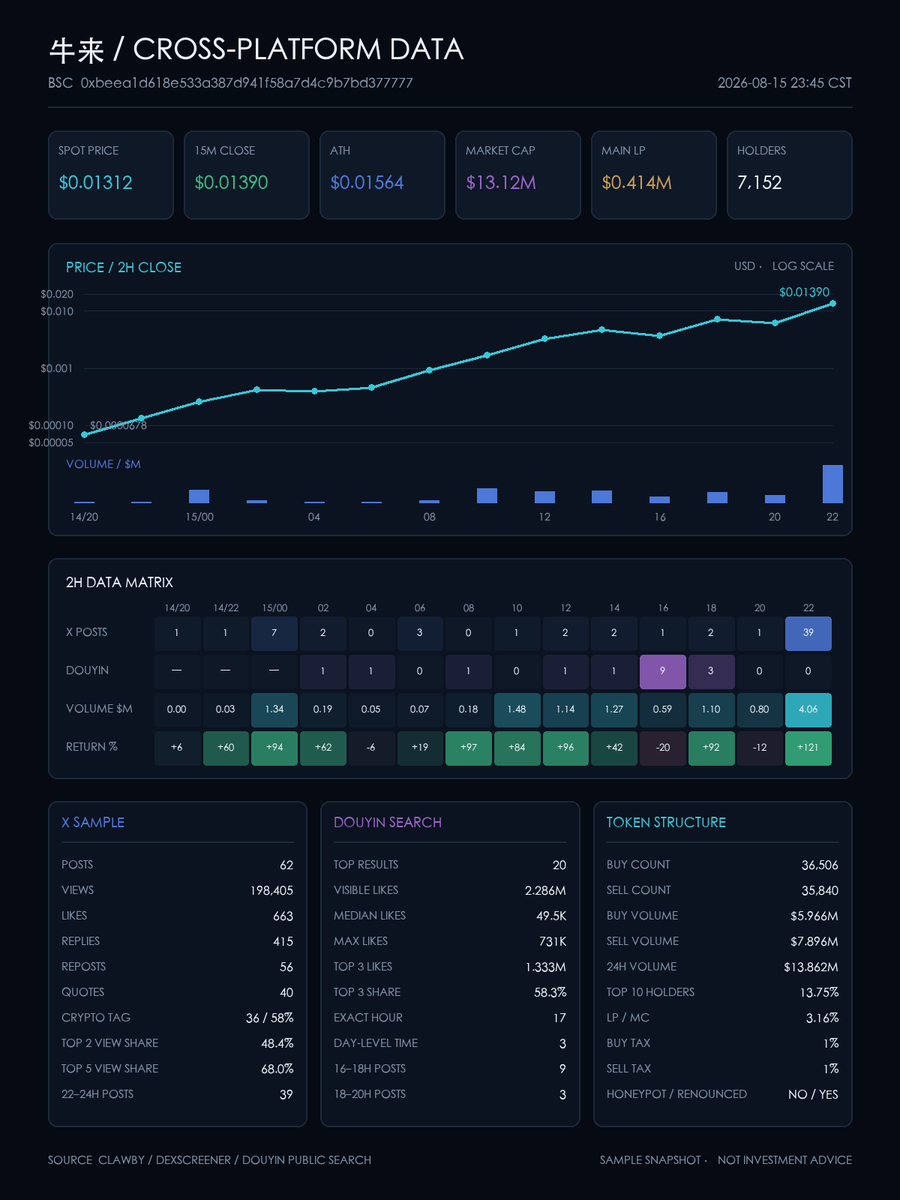900x1200 pixels.
Task: Select the RETURN % cell +121
Action: click(x=808, y=747)
